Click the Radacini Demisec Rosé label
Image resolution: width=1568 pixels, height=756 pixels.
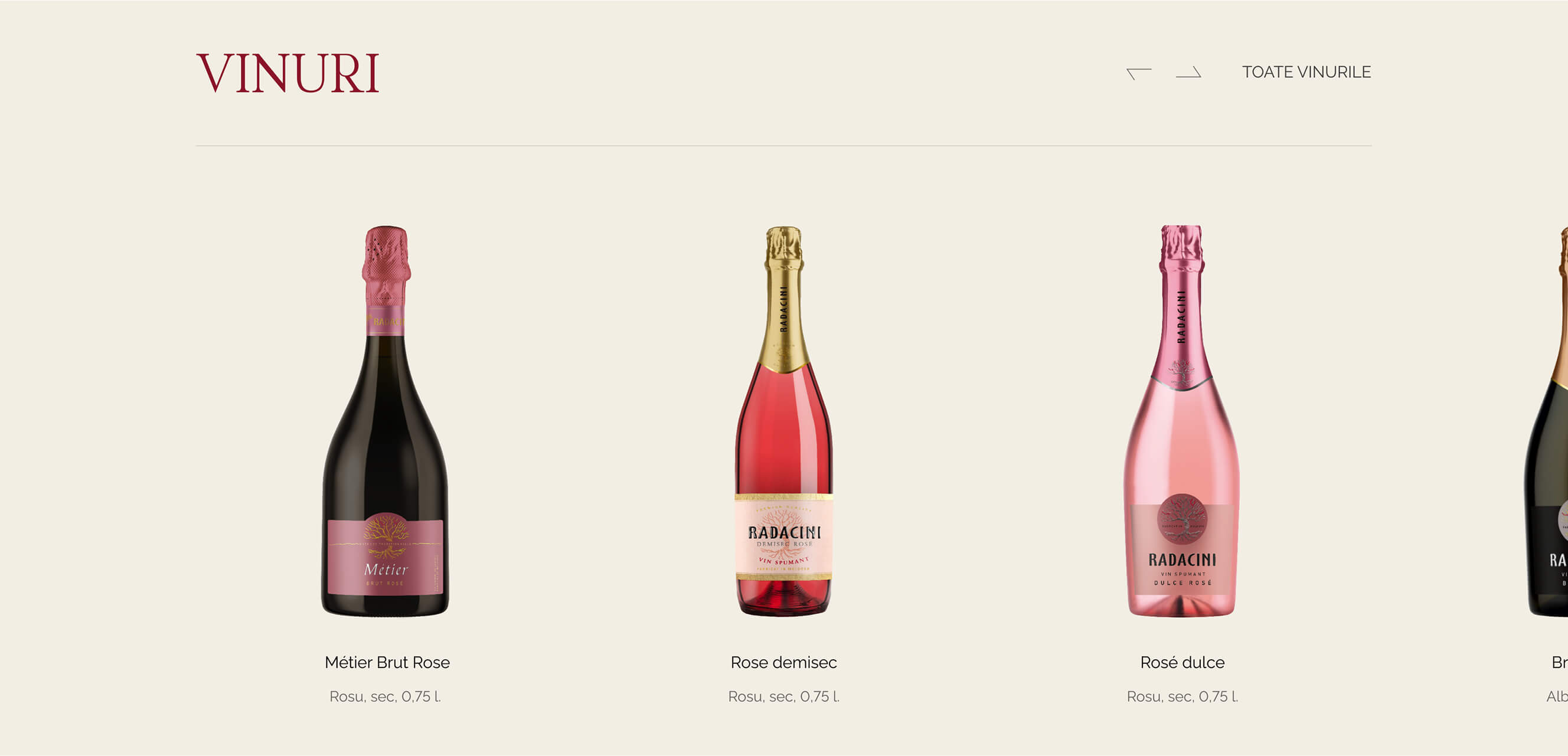coord(784,537)
